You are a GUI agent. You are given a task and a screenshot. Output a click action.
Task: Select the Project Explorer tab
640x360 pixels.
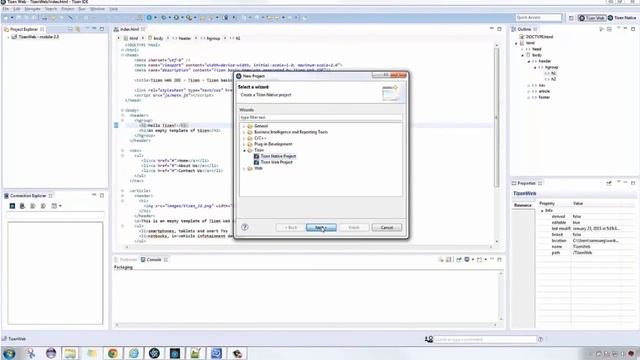[x=24, y=29]
